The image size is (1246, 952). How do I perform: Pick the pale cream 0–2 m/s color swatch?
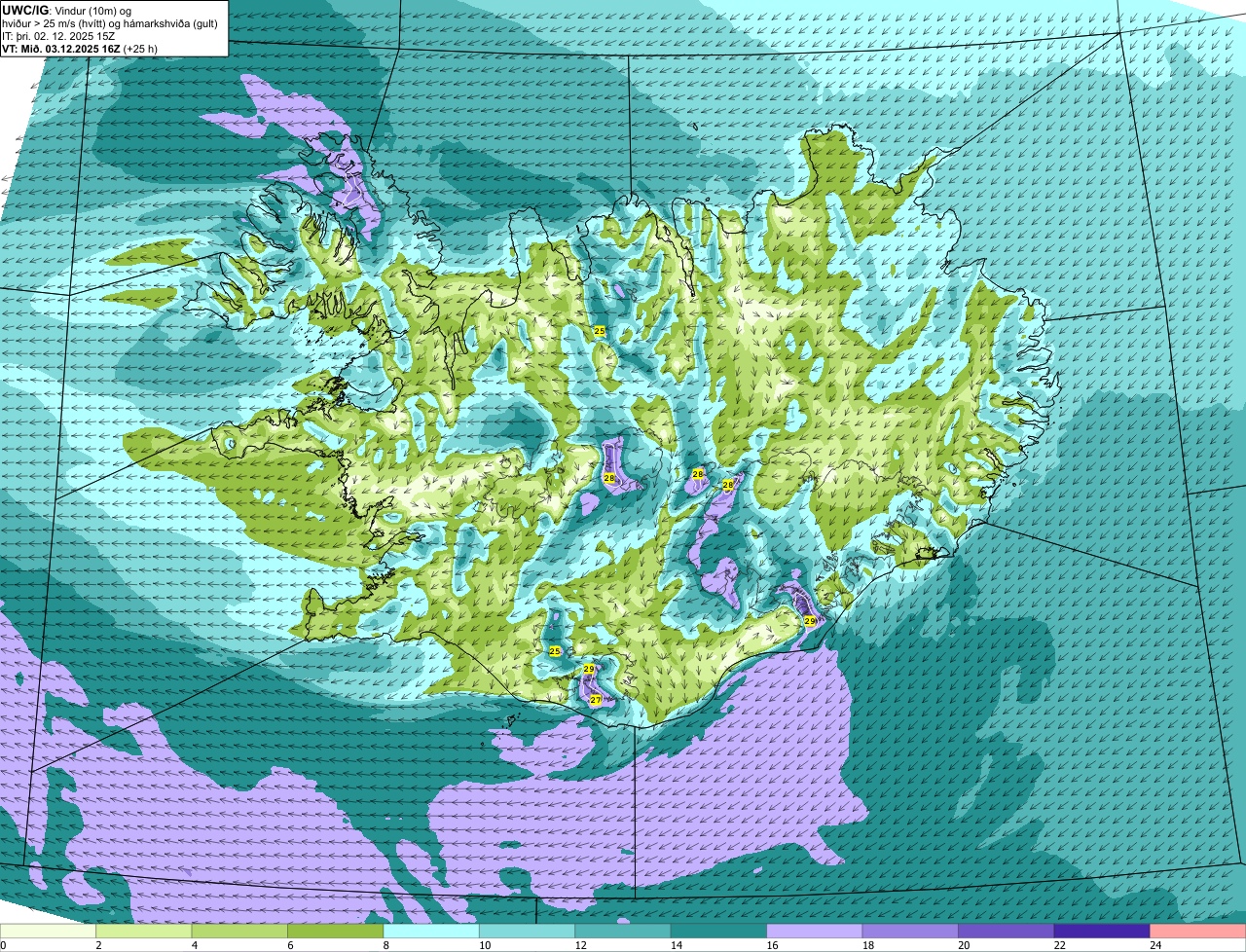coord(49,931)
